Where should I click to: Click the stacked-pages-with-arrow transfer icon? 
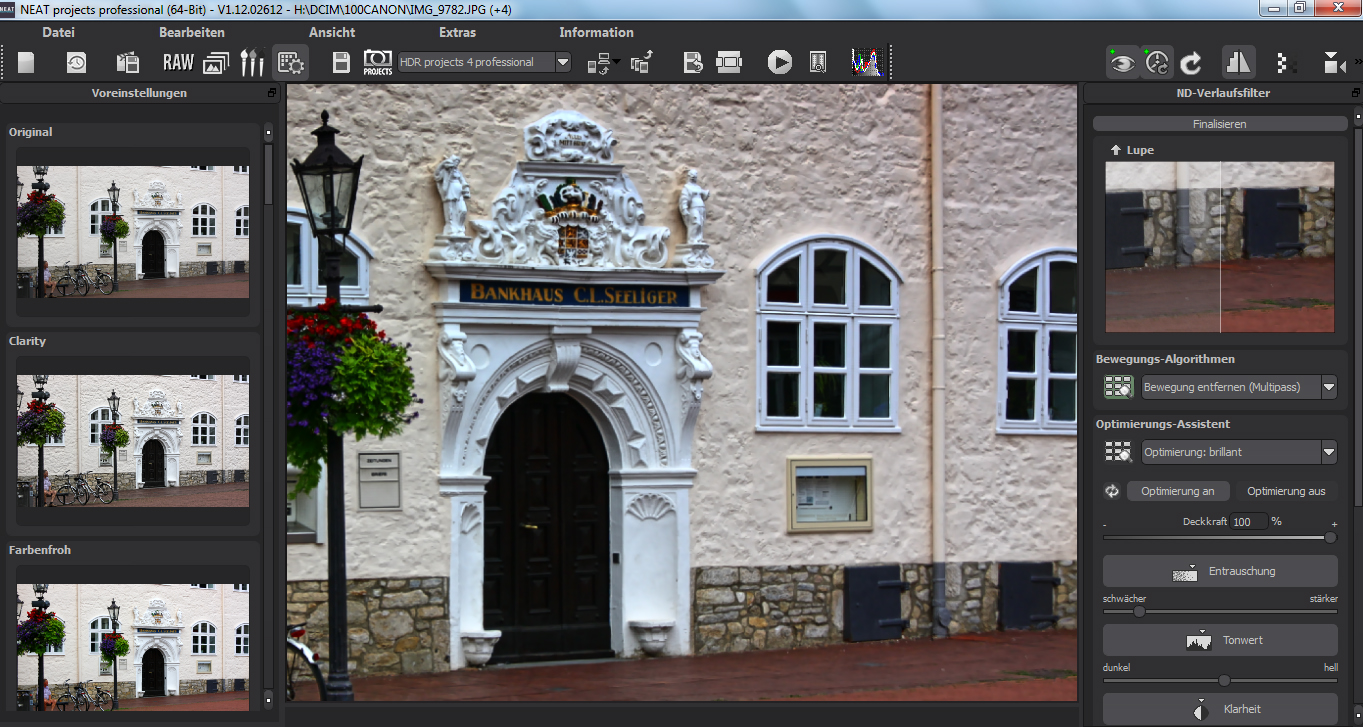tap(641, 62)
